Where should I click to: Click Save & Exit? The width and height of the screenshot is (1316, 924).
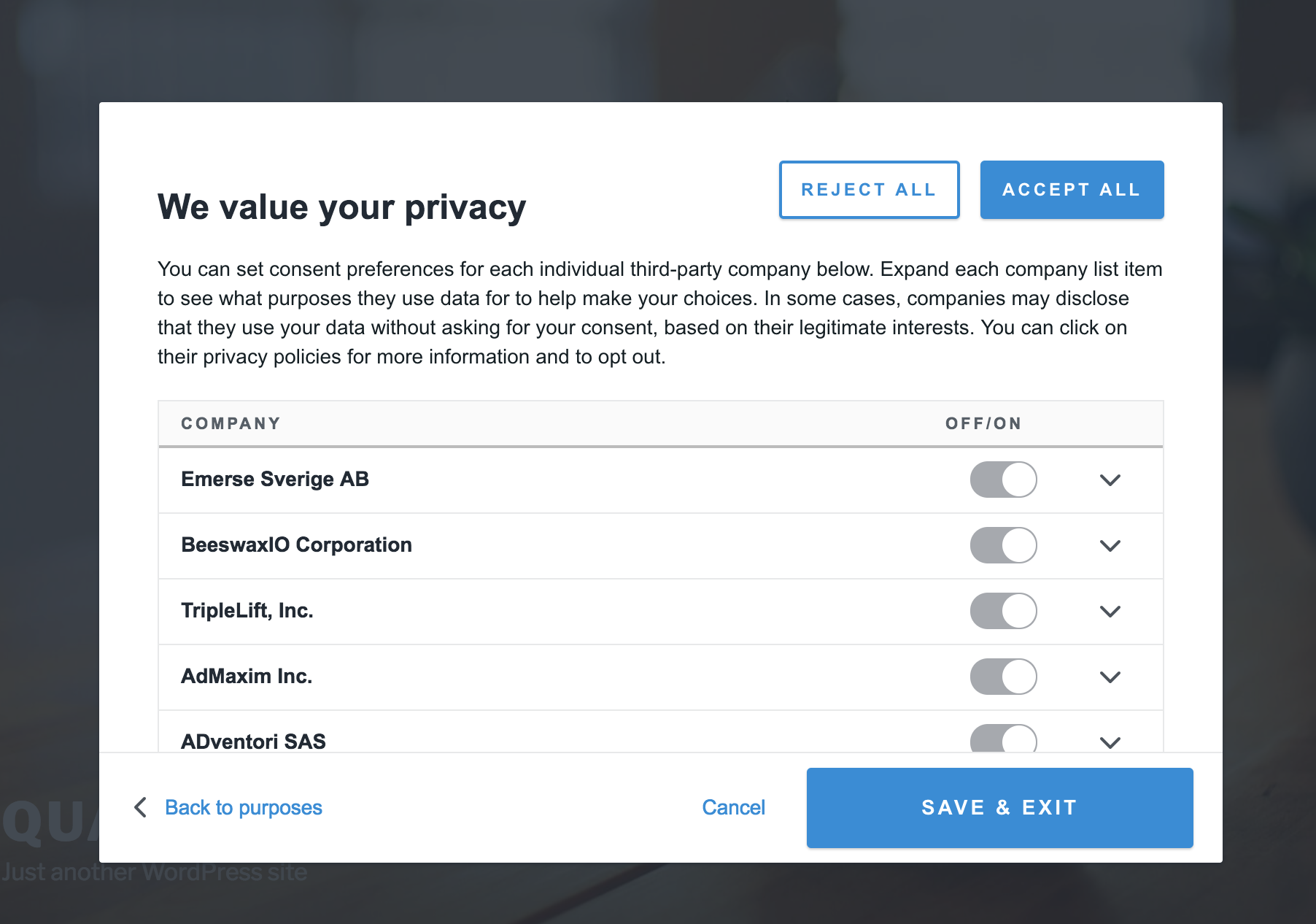tap(999, 807)
